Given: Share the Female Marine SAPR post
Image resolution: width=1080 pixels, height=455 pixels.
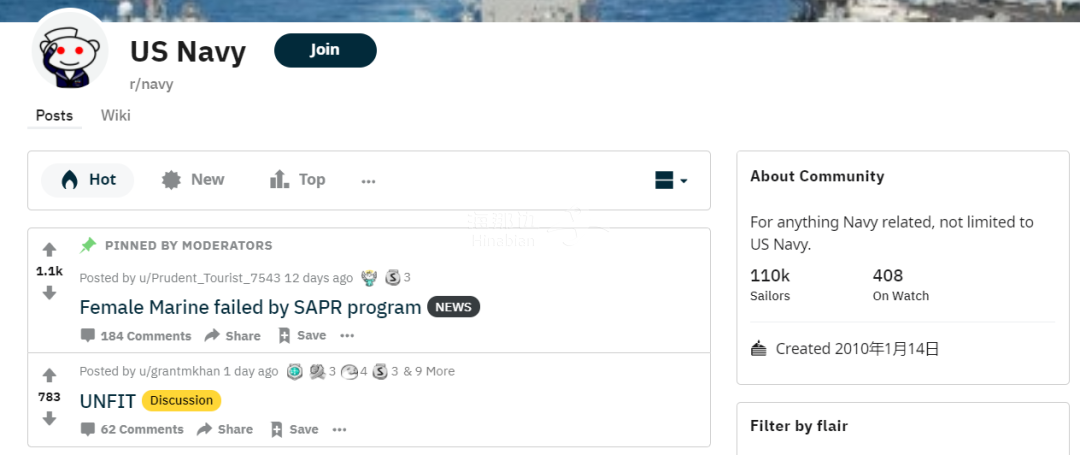Looking at the screenshot, I should pos(232,335).
